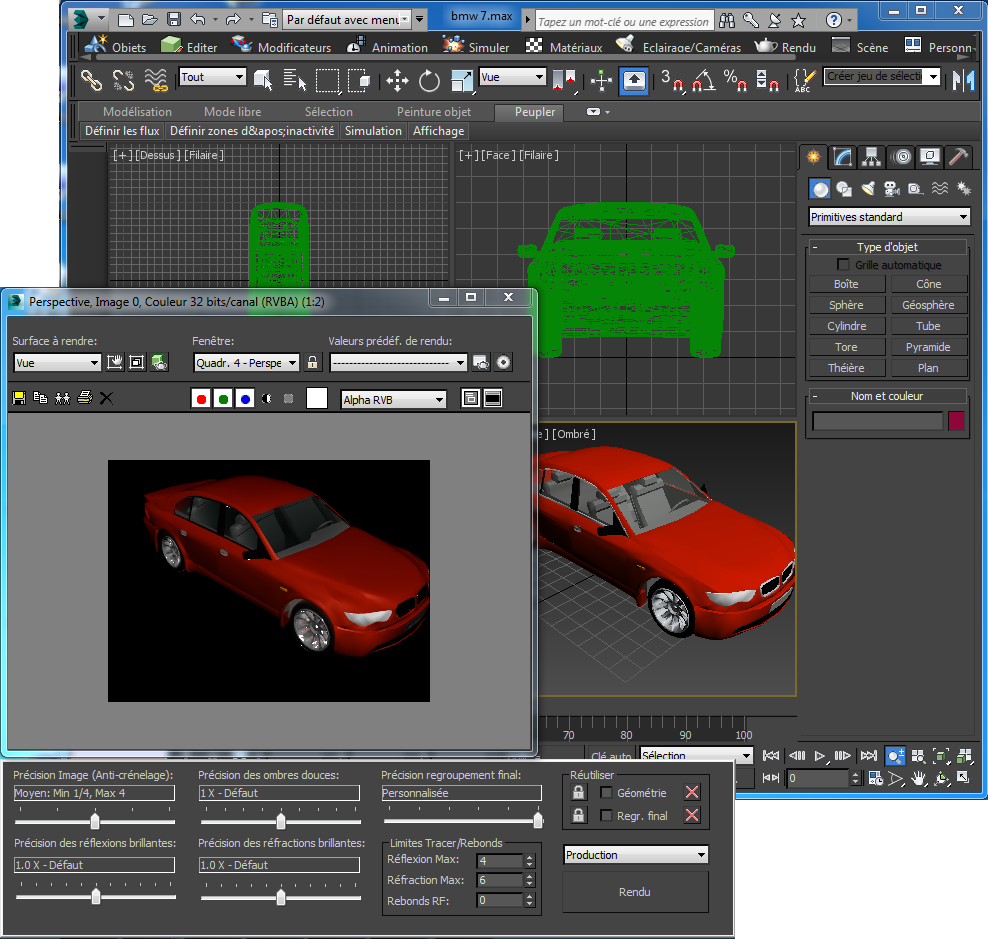This screenshot has height=939, width=988.
Task: Create a Sphère primitive
Action: pyautogui.click(x=846, y=305)
